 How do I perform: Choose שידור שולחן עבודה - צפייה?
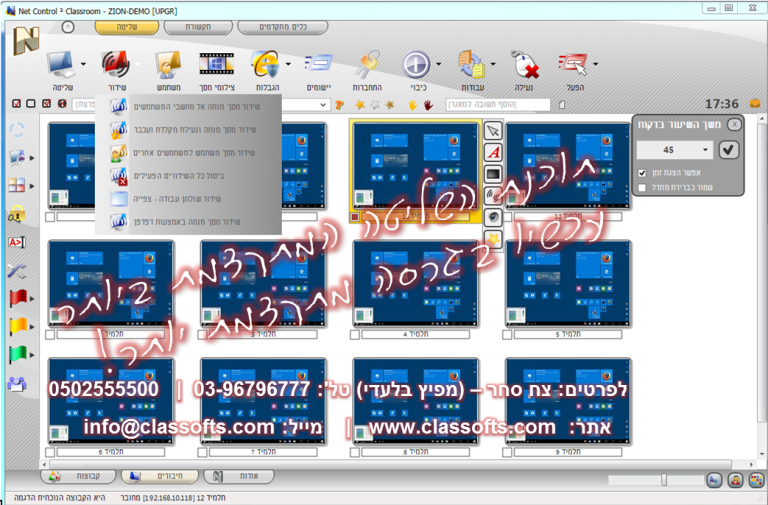[189, 199]
